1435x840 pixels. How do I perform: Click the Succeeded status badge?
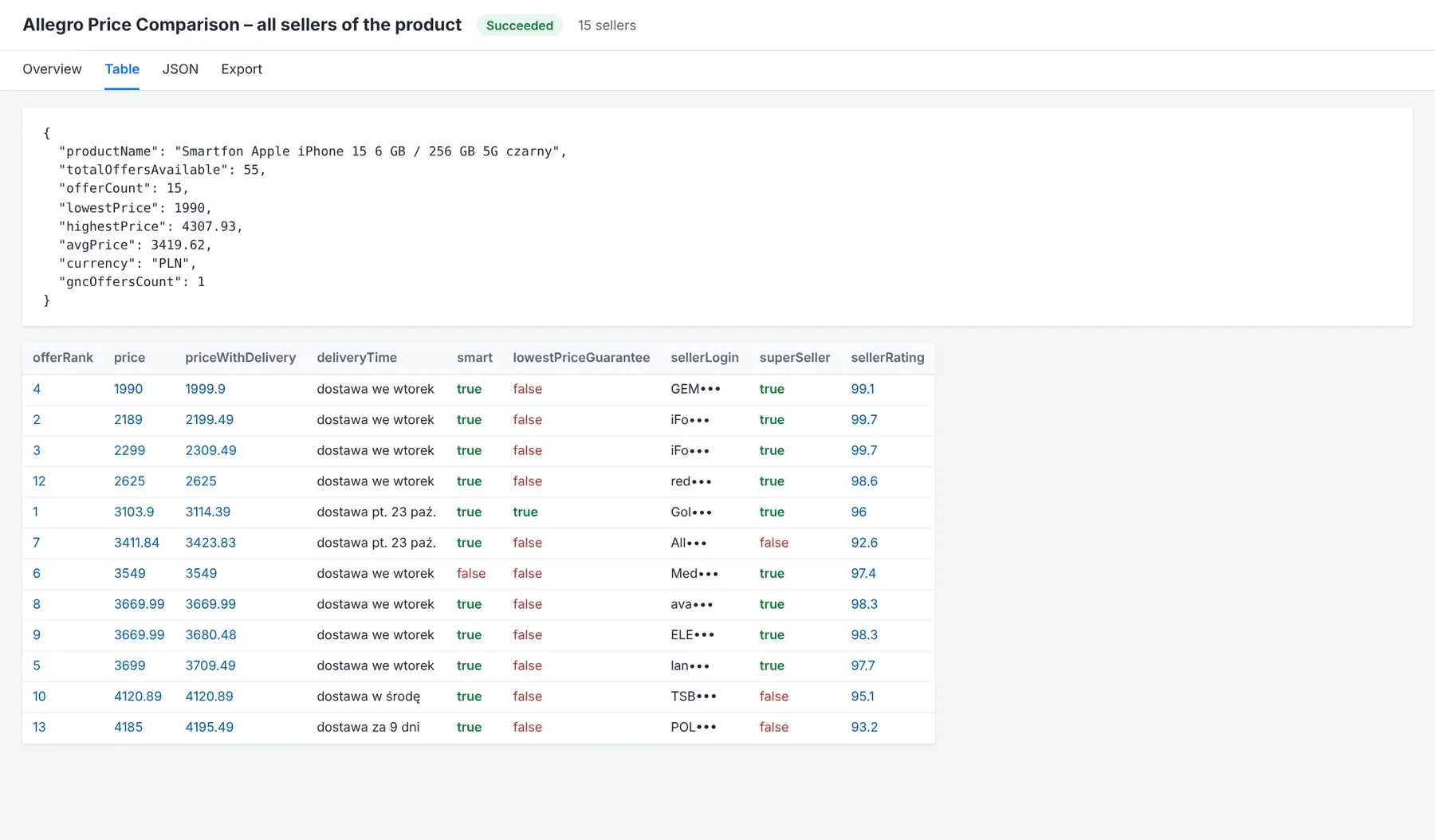point(520,26)
